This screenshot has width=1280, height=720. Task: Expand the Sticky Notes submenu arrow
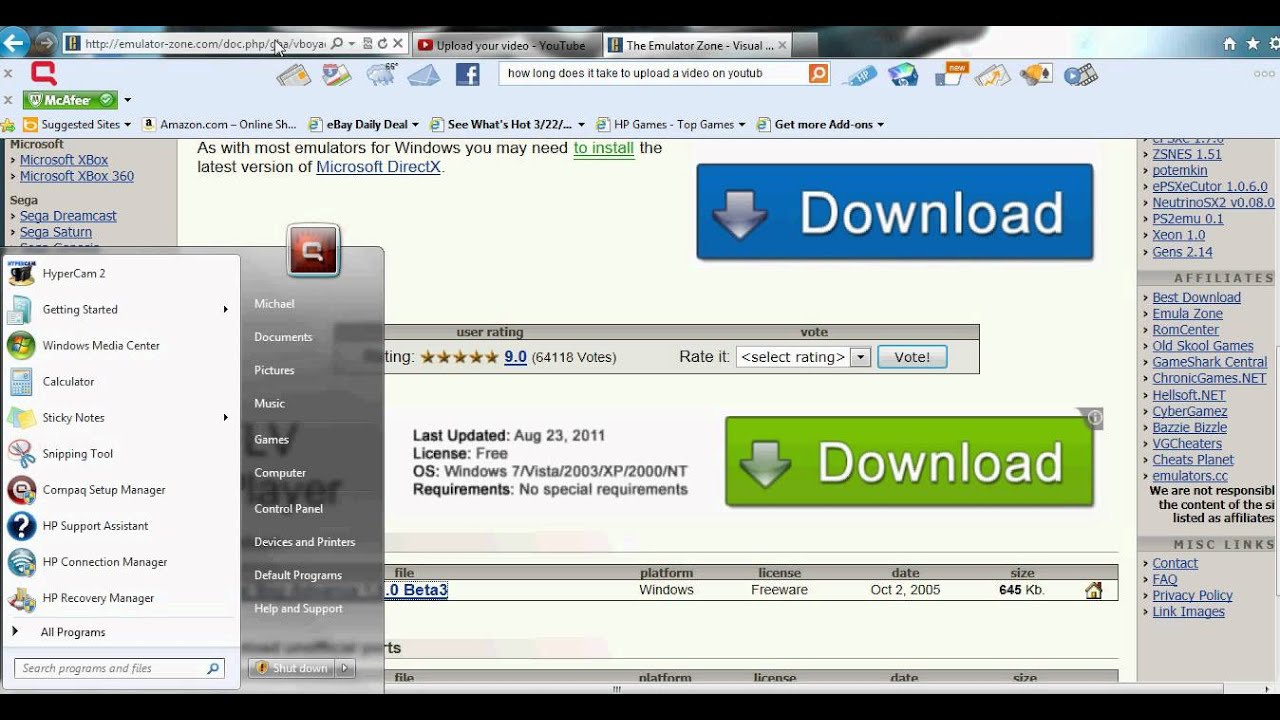pos(226,418)
